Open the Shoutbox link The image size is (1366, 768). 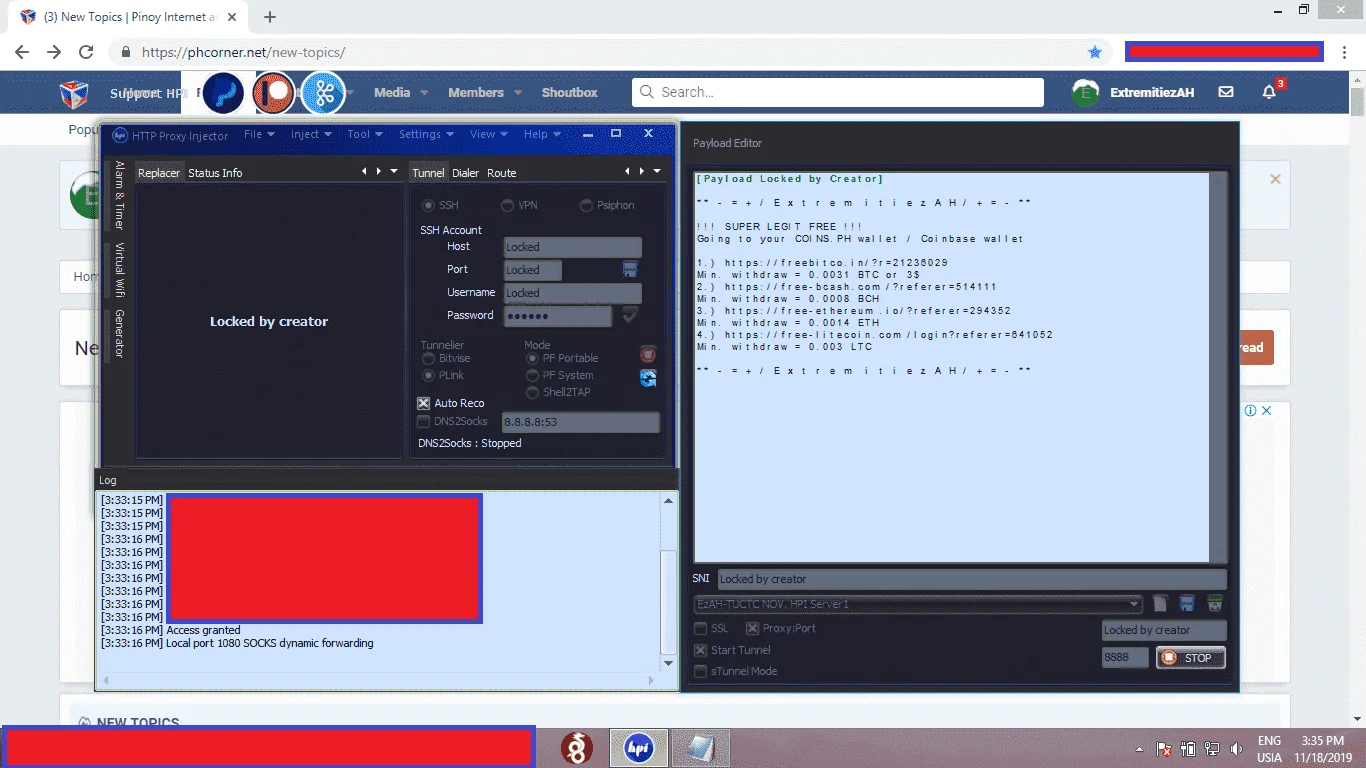570,92
